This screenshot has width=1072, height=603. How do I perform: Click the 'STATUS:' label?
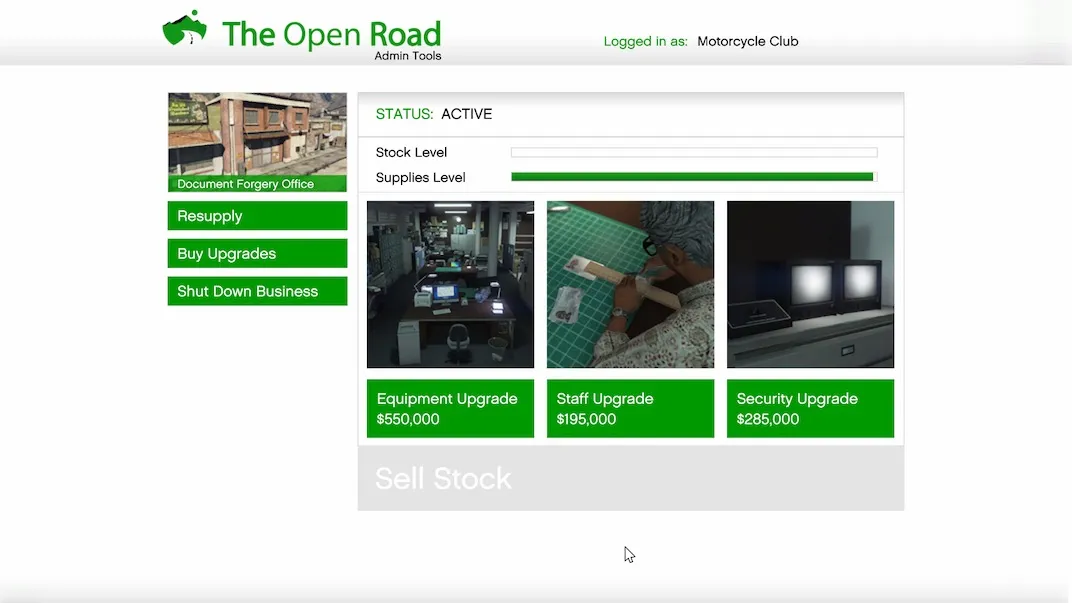[x=404, y=114]
